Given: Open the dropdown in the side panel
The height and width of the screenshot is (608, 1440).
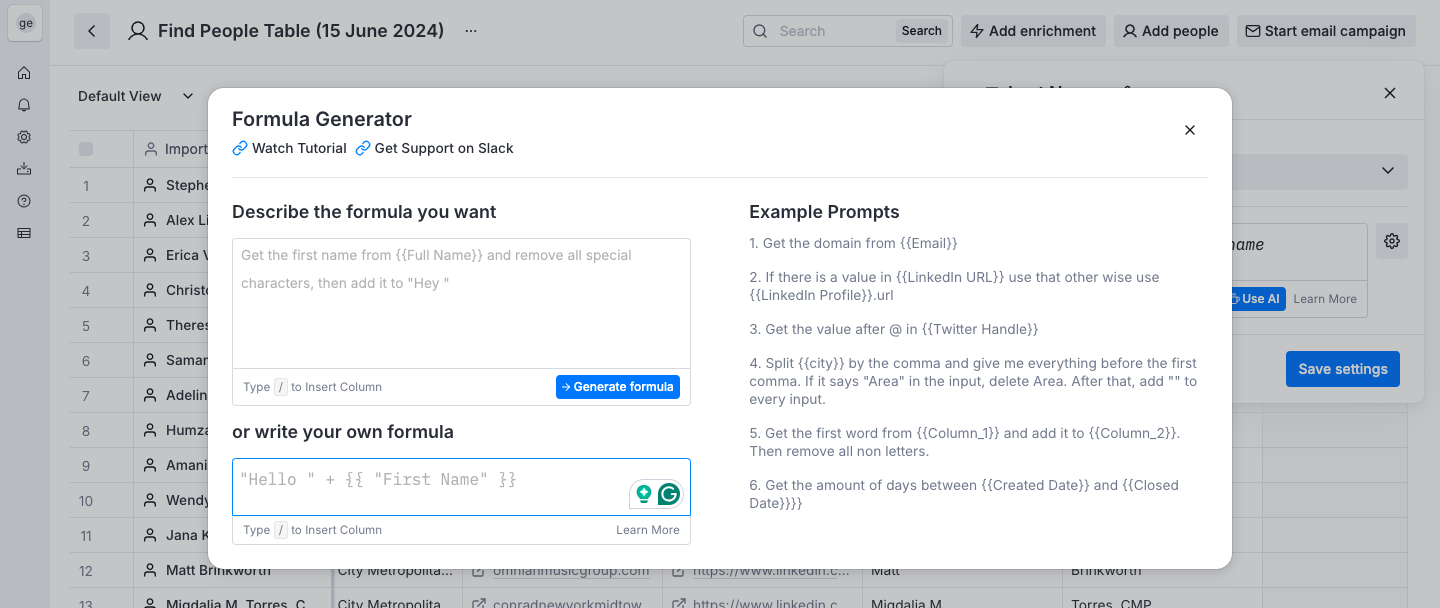Looking at the screenshot, I should (1387, 171).
